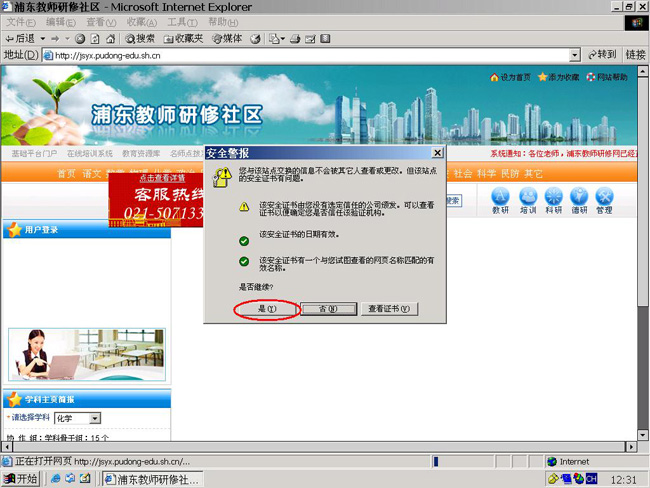Click the CH language indicator in tray
This screenshot has height=488, width=650.
[592, 479]
